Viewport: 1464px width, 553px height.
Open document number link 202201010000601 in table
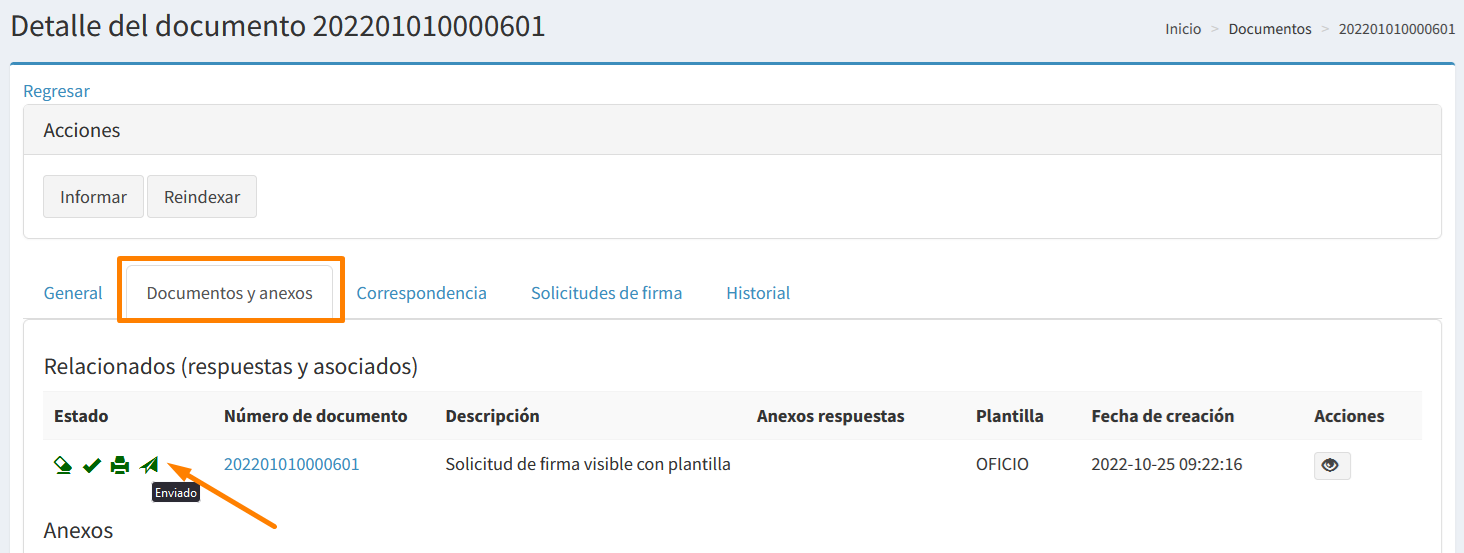click(292, 464)
